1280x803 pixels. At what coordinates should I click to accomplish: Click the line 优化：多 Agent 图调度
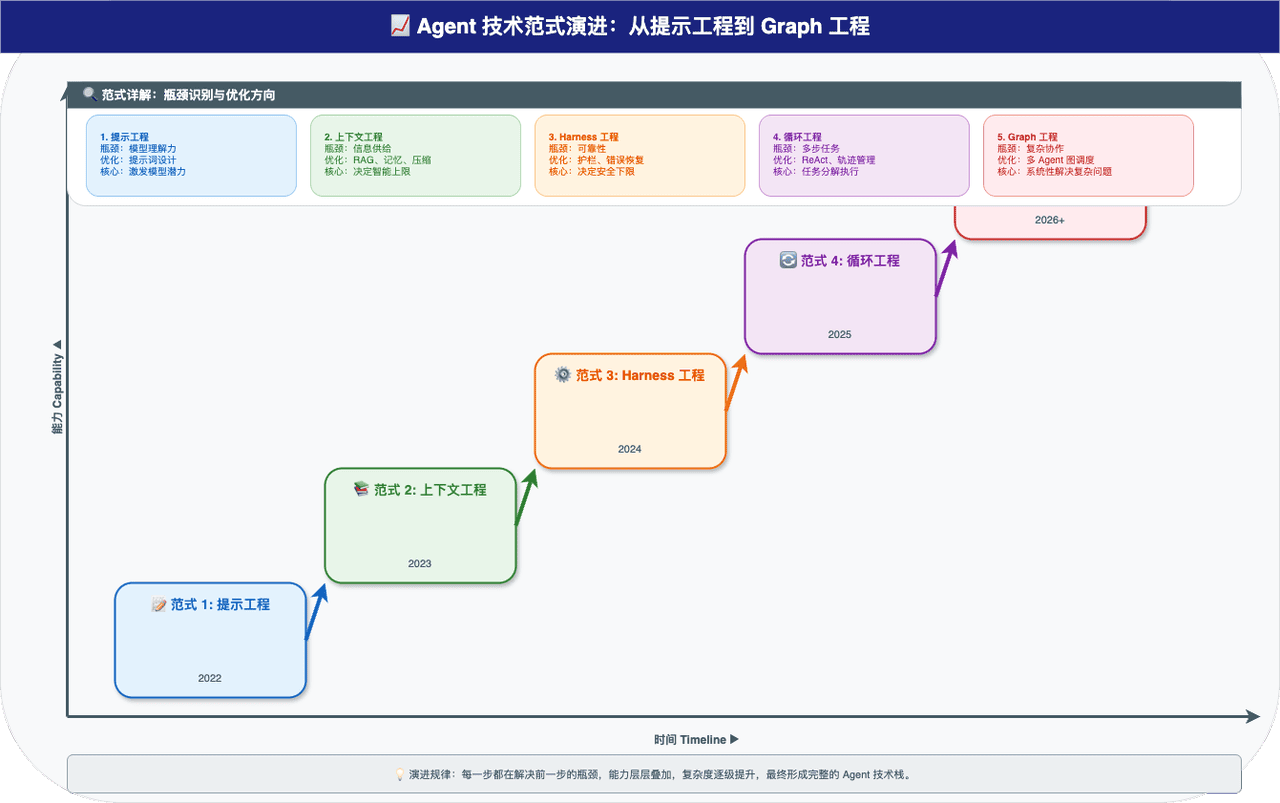pos(1046,160)
